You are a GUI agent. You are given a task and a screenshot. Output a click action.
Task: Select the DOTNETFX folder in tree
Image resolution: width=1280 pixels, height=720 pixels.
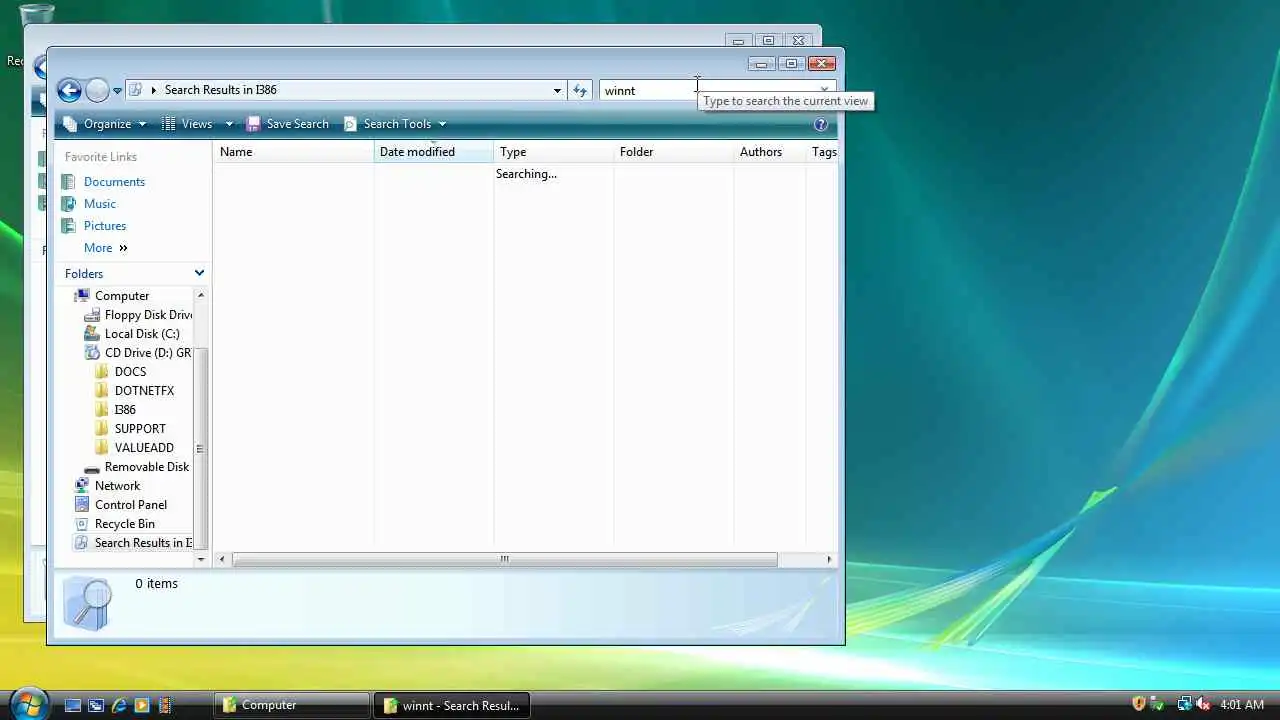[144, 391]
